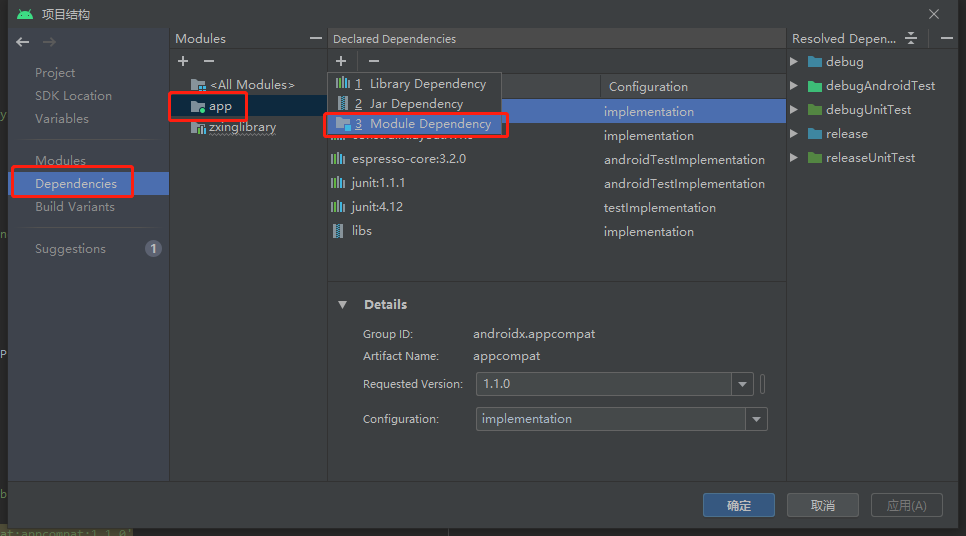Select the libs jar dependency row
Image resolution: width=966 pixels, height=536 pixels.
tap(556, 231)
